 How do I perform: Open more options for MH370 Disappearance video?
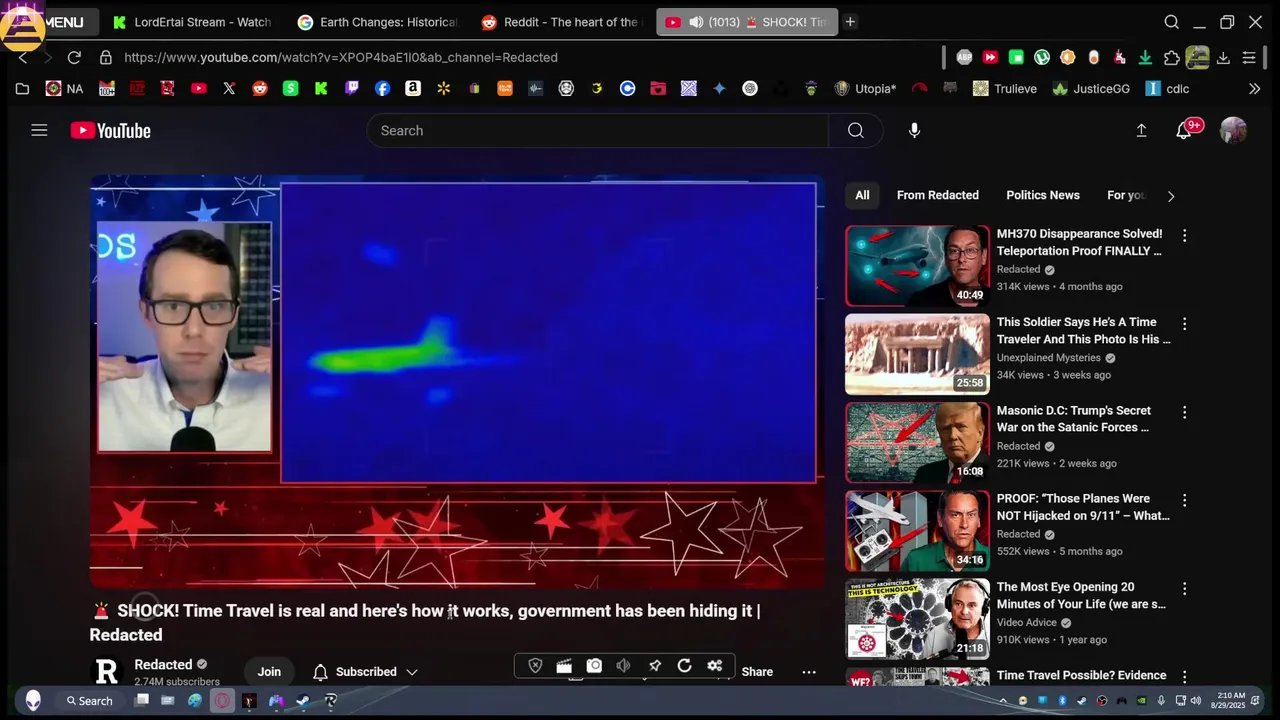[x=1184, y=236]
